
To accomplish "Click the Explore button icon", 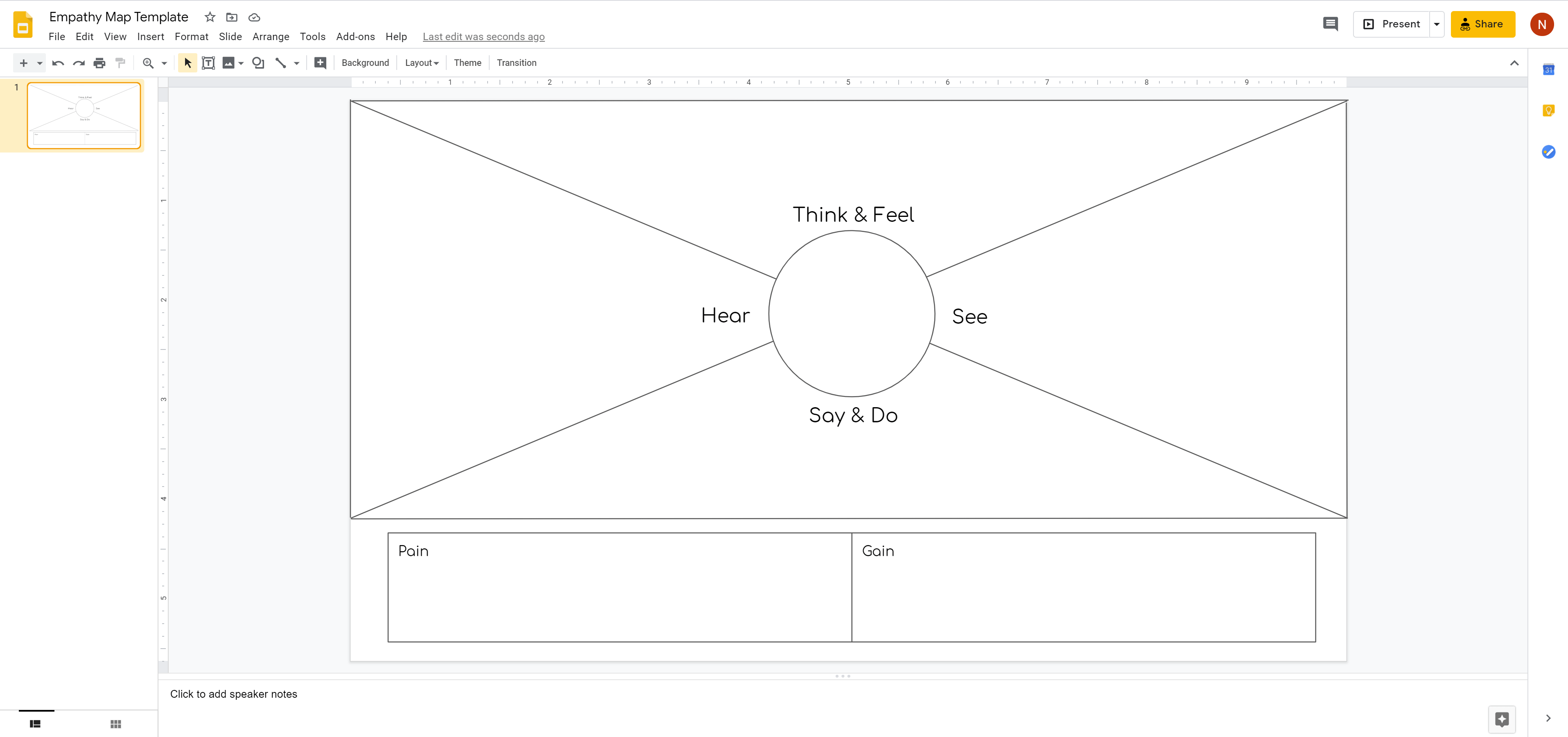I will tap(1502, 719).
